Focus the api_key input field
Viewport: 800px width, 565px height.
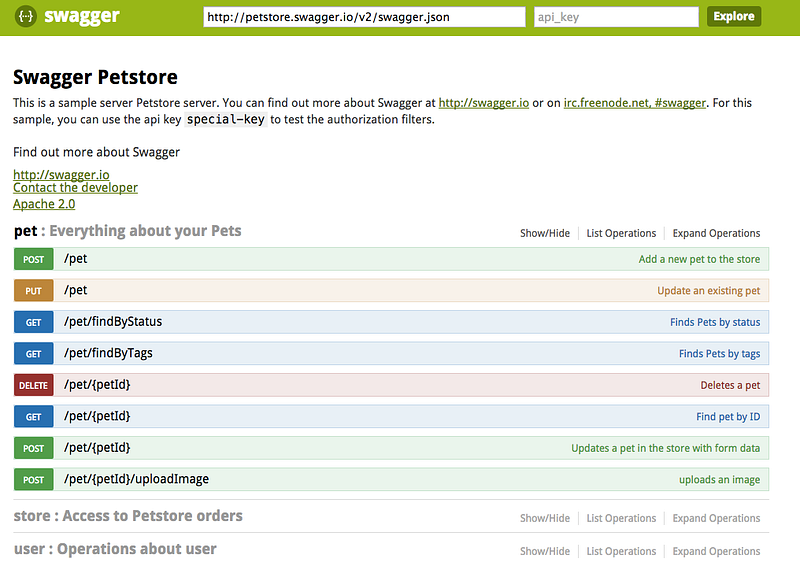click(x=616, y=17)
